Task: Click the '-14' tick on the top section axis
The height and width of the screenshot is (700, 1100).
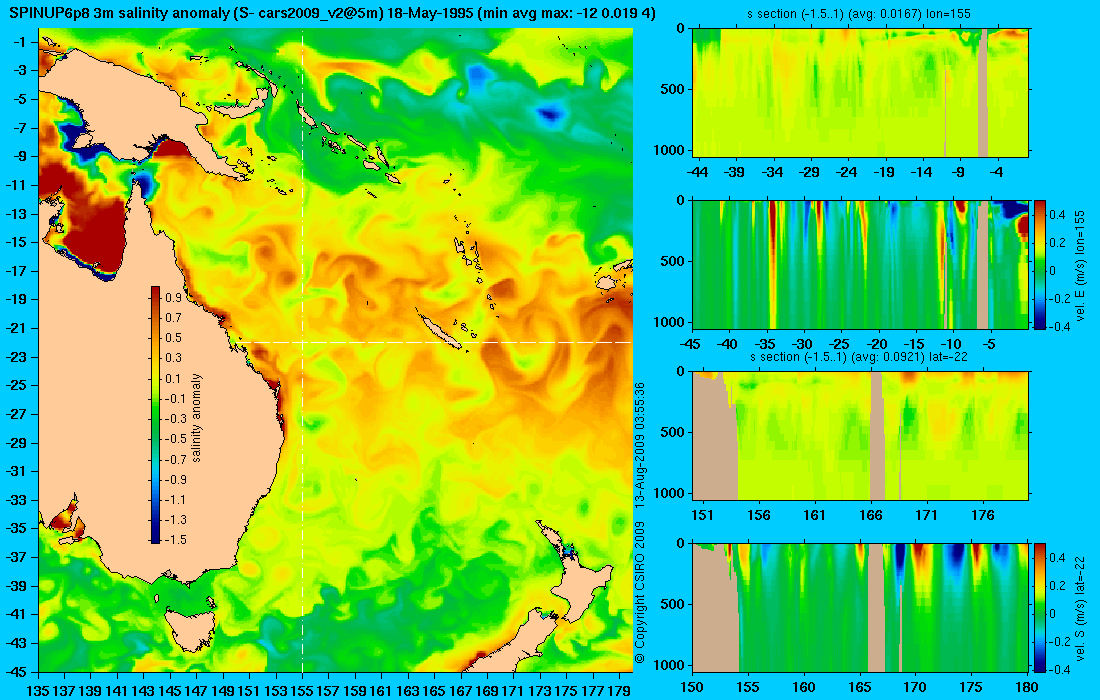Action: pos(922,172)
